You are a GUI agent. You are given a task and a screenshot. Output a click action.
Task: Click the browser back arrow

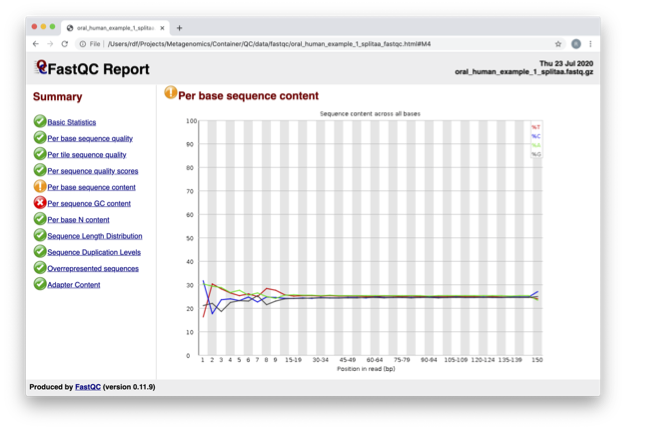[x=37, y=44]
